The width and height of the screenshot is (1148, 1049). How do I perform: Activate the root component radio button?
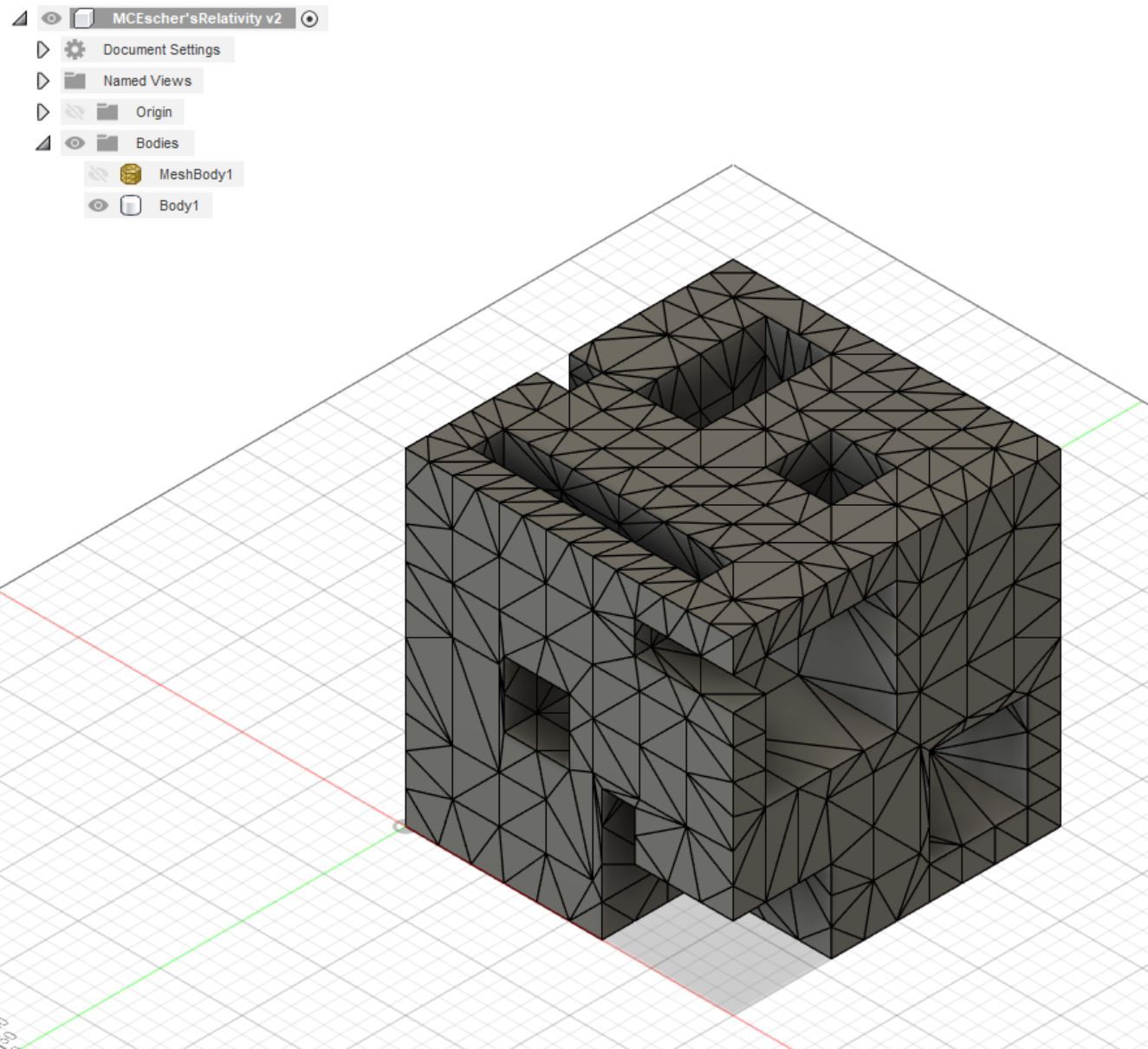[309, 18]
